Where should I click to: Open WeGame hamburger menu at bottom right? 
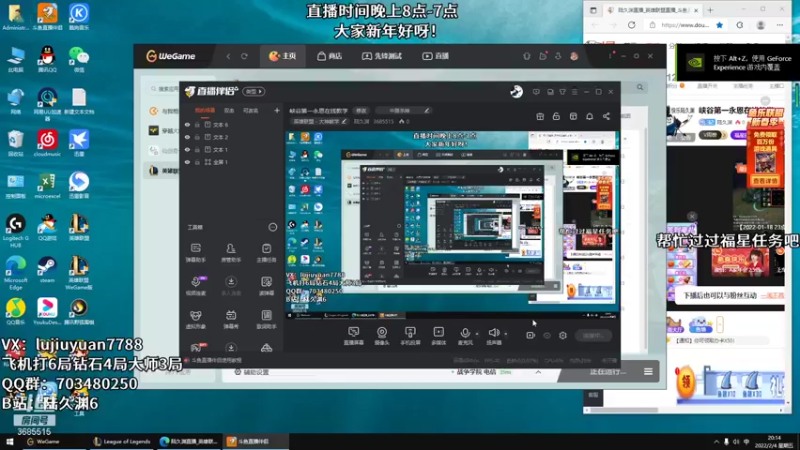pyautogui.click(x=648, y=372)
